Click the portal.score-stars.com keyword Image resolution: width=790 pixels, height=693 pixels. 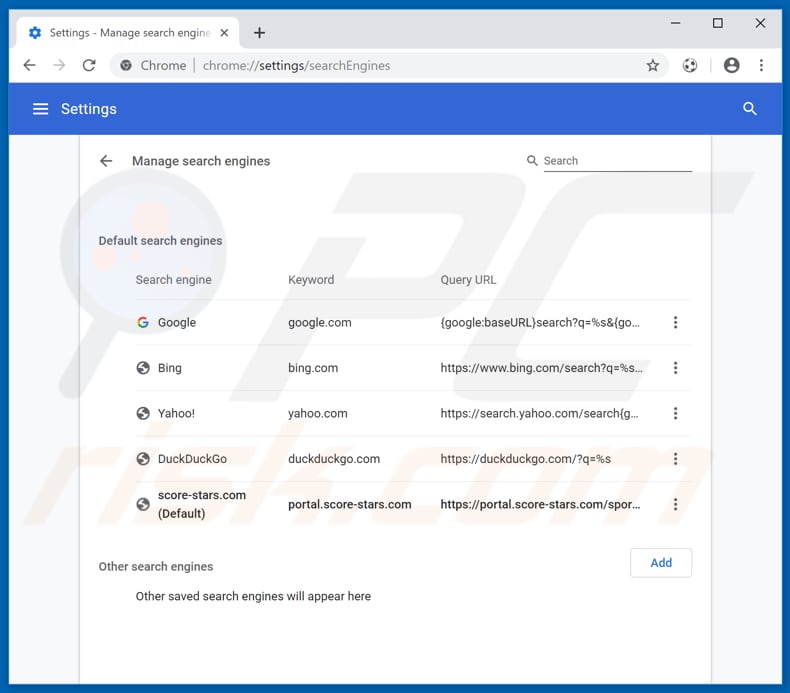350,504
